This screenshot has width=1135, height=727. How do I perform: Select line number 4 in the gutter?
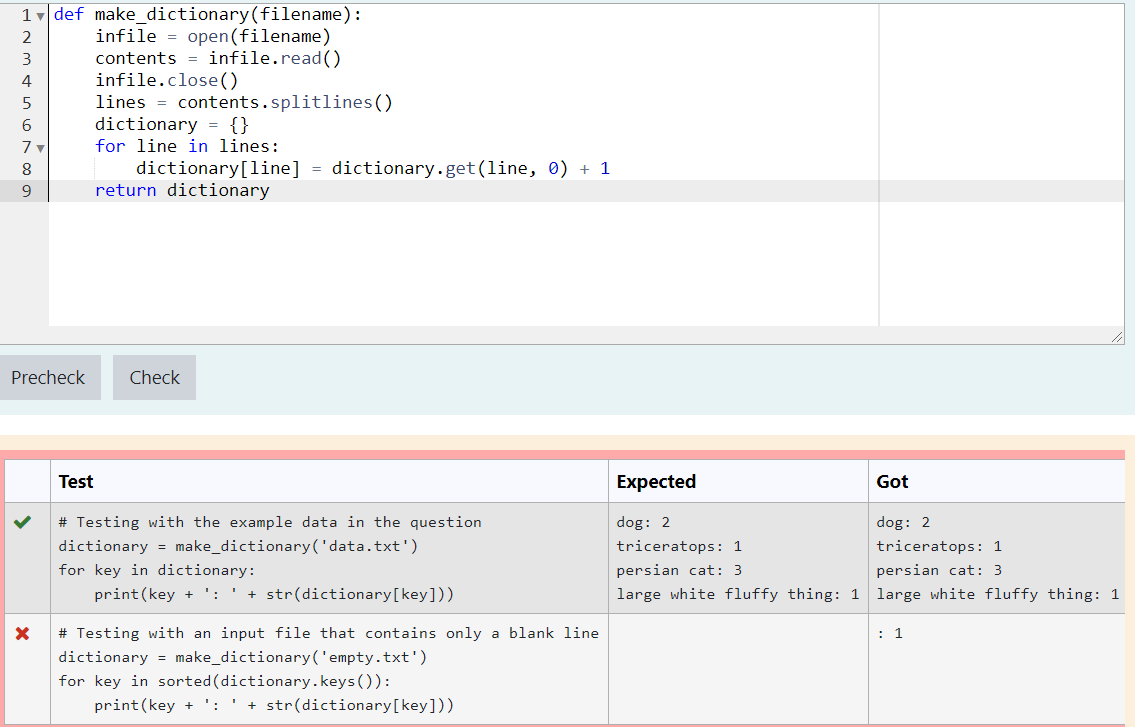click(27, 81)
